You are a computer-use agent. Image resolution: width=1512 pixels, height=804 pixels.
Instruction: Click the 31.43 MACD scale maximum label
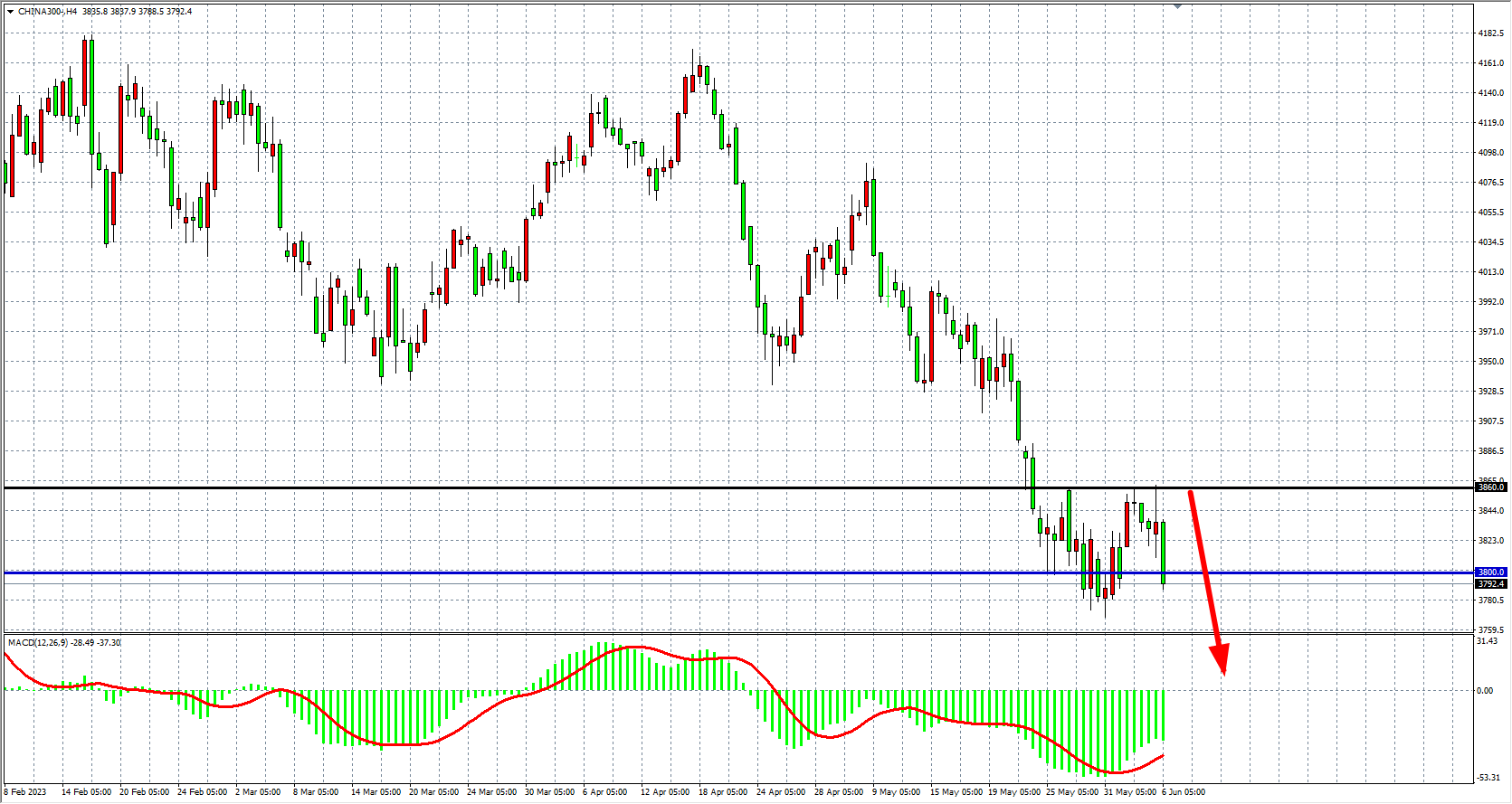point(1487,641)
